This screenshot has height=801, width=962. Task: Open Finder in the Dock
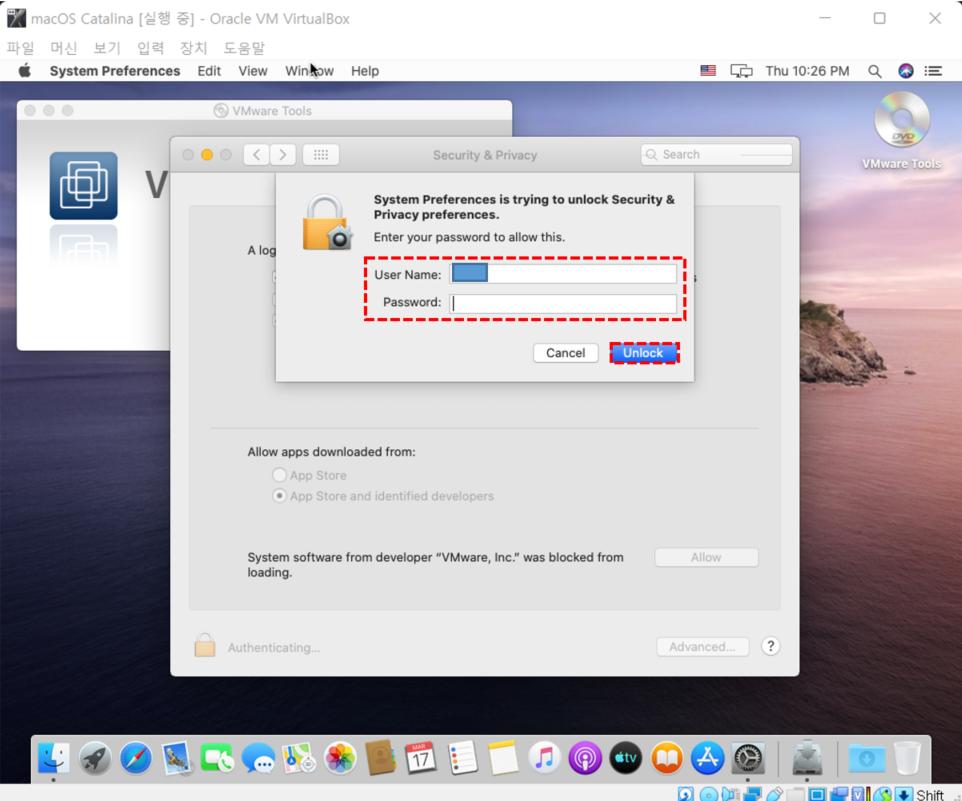point(54,758)
